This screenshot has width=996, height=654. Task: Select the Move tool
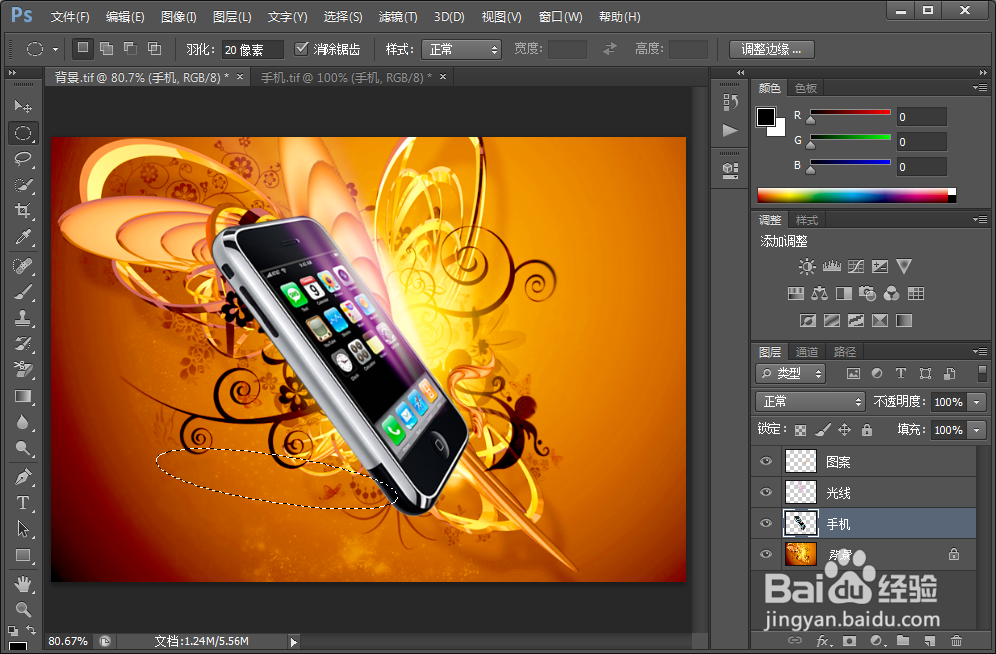click(x=23, y=106)
